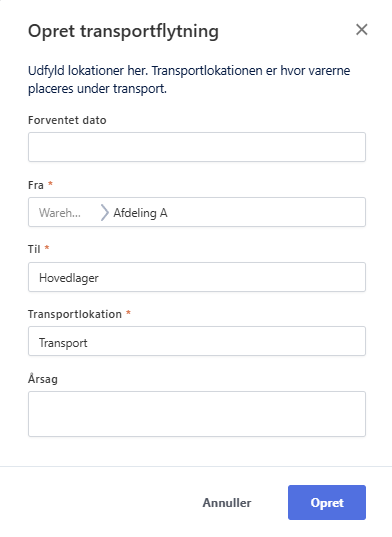Confirm with the blue Opret button
This screenshot has width=392, height=537.
(327, 502)
